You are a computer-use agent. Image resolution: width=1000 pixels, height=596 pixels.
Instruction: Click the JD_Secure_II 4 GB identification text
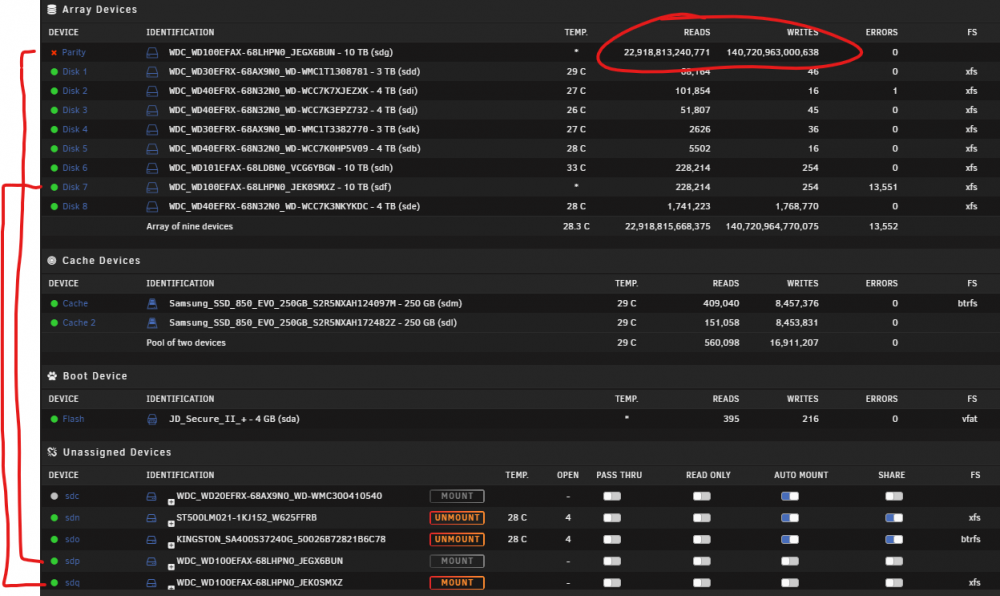(234, 419)
